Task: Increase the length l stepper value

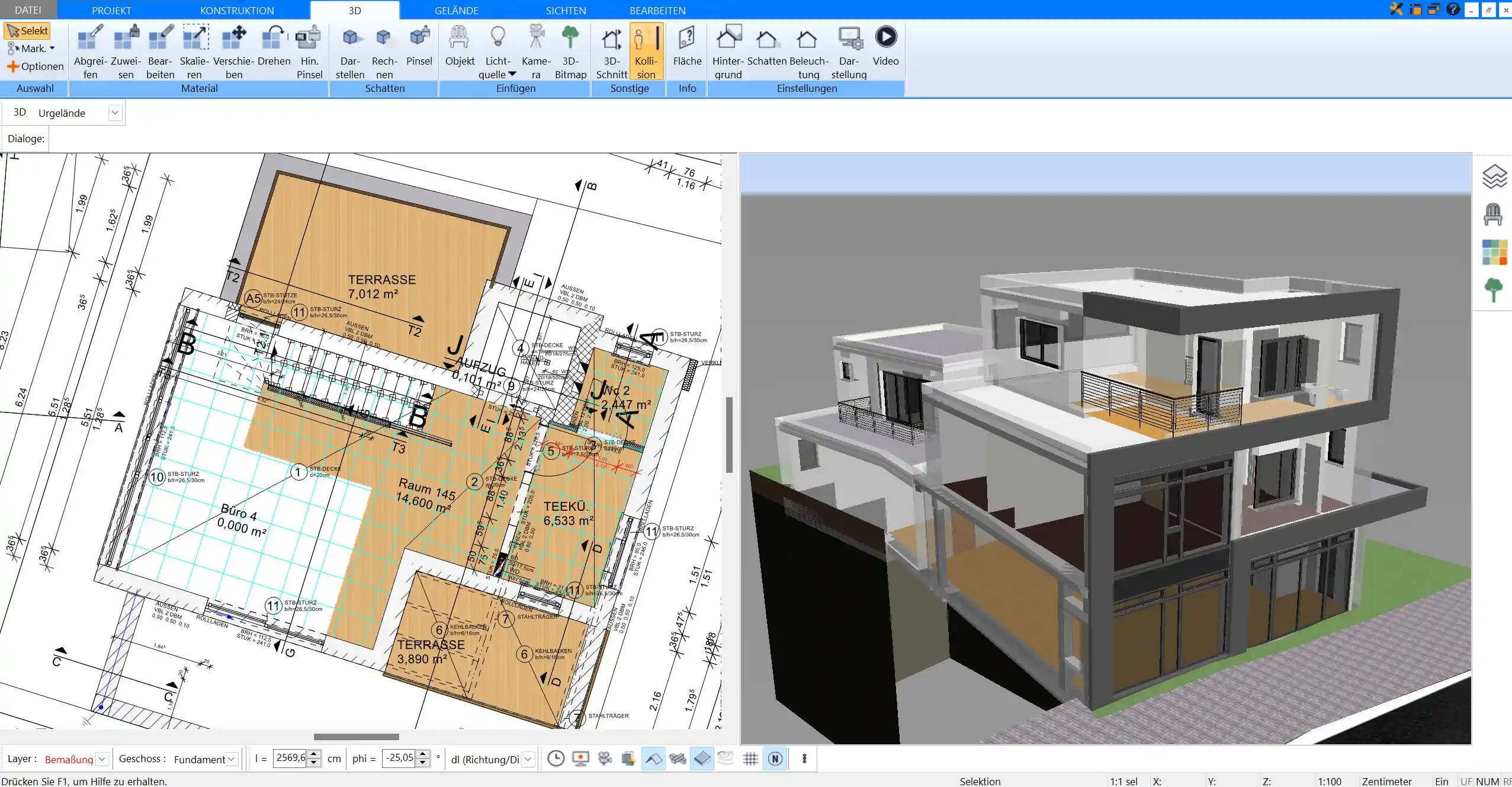Action: (x=314, y=754)
